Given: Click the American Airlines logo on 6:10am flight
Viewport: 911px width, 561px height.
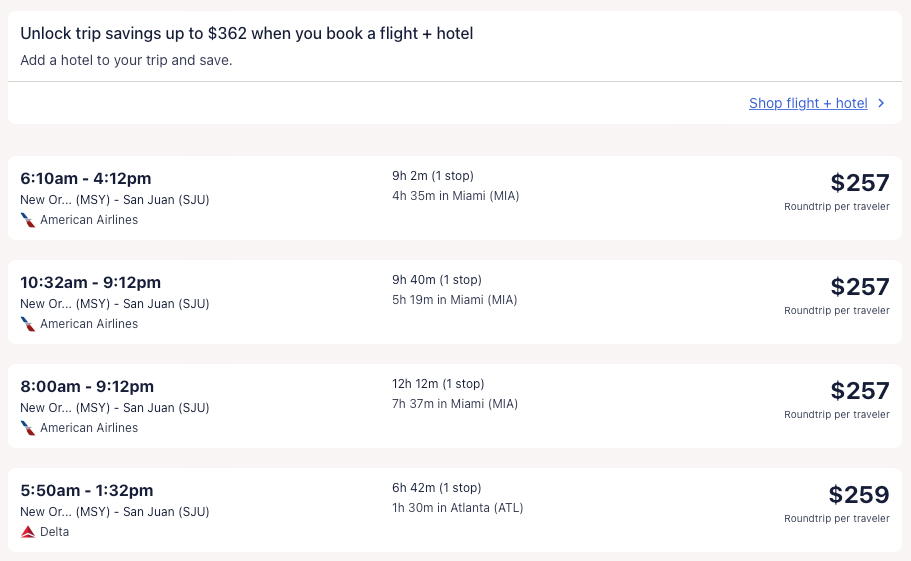Looking at the screenshot, I should [x=28, y=220].
